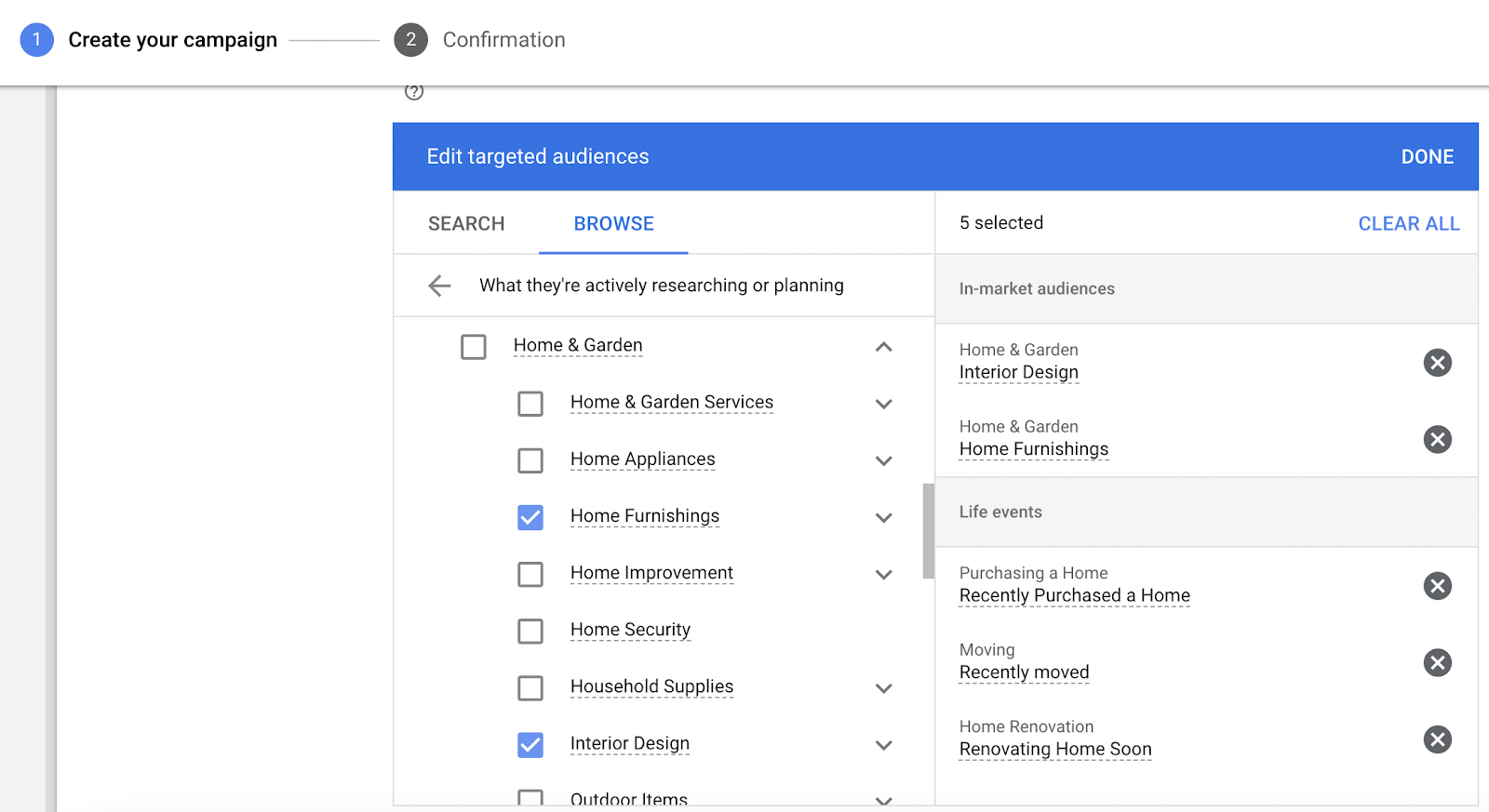Check the Home Improvement checkbox
Viewport: 1489px width, 812px height.
[x=530, y=574]
